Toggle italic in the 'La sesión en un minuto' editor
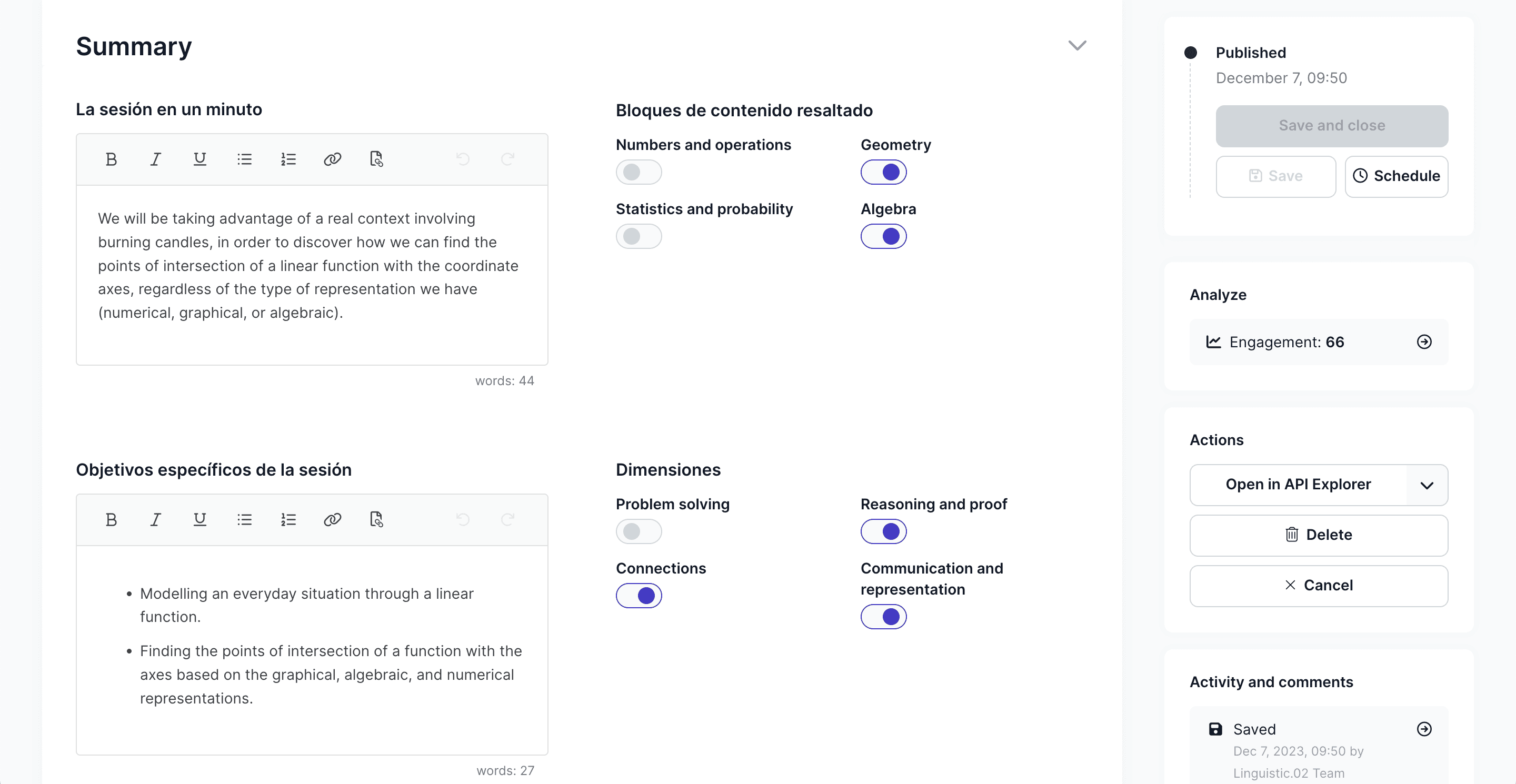1516x784 pixels. coord(155,159)
